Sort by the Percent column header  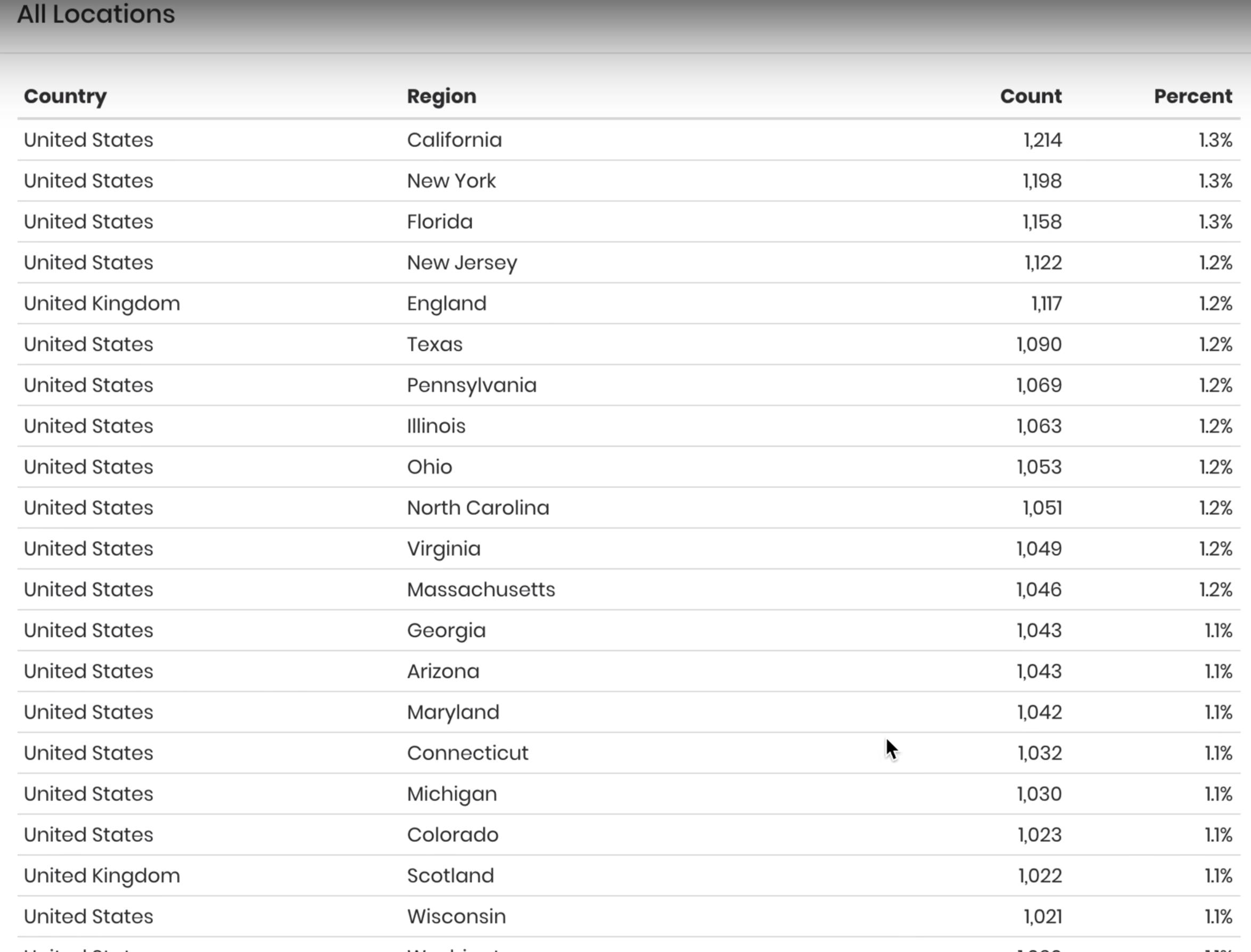1192,96
